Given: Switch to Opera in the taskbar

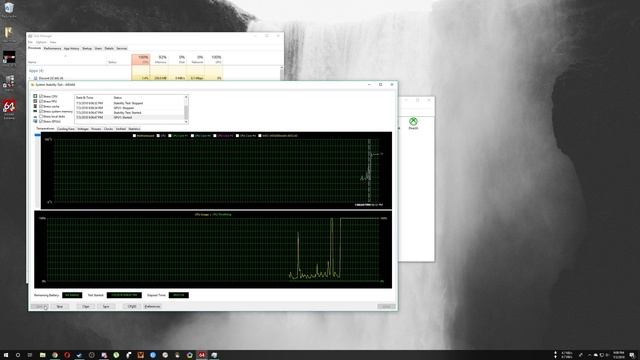Looking at the screenshot, I should [x=67, y=355].
